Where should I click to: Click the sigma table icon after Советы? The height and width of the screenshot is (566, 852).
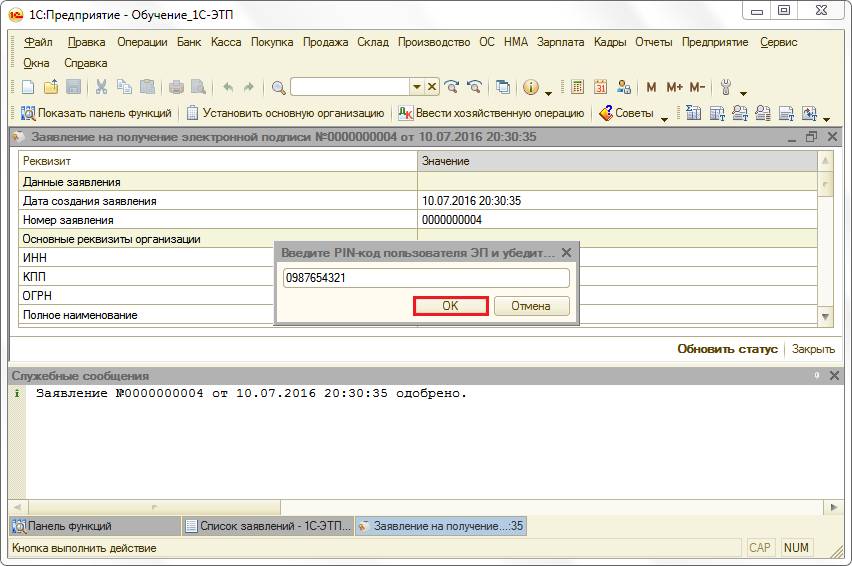pyautogui.click(x=693, y=113)
